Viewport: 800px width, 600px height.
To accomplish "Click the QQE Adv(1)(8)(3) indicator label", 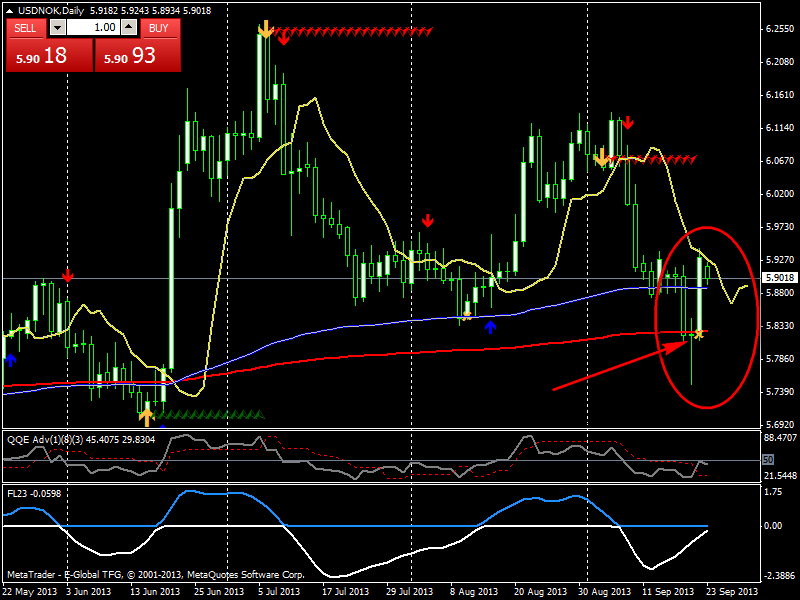I will tap(45, 440).
